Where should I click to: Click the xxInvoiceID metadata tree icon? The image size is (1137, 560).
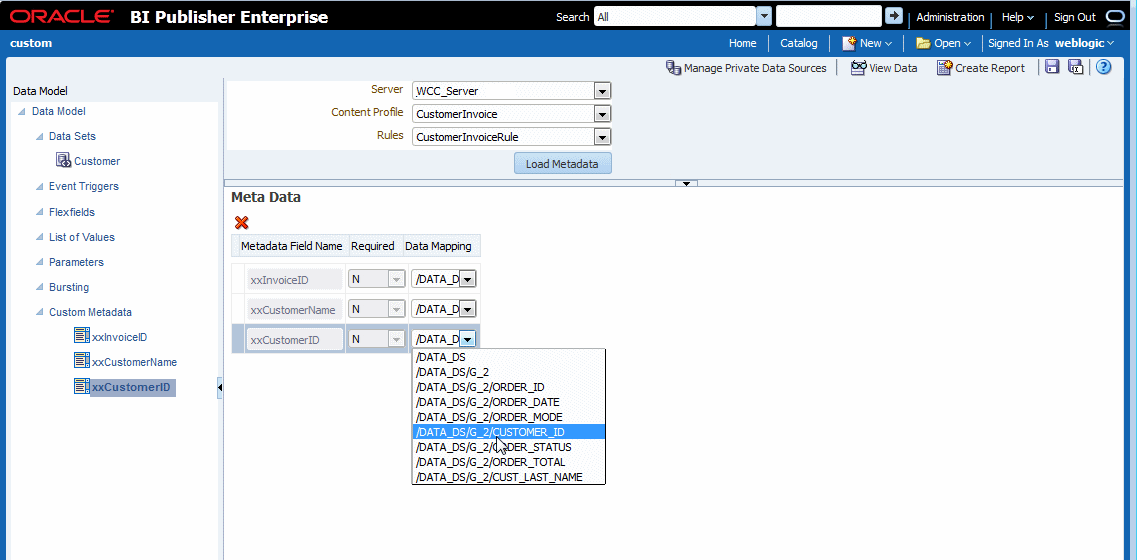click(81, 336)
